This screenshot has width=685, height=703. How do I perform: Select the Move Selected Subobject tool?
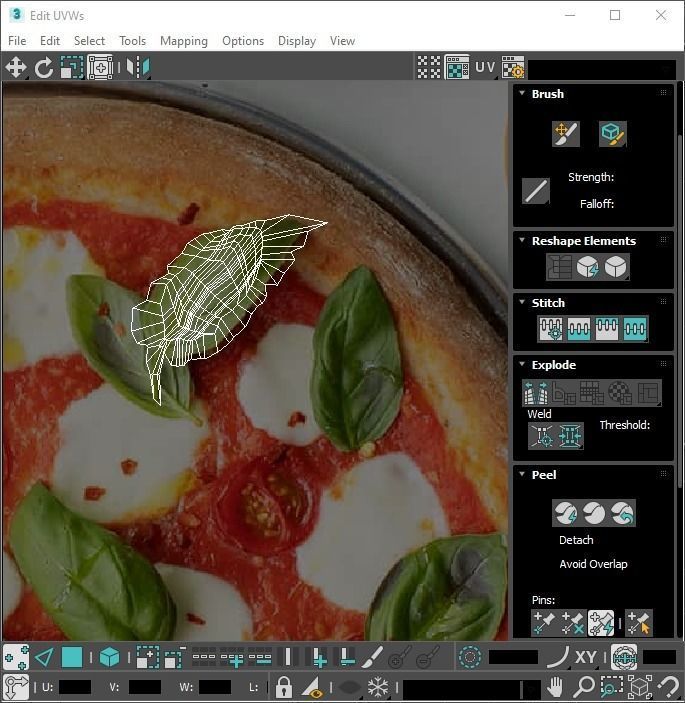point(16,68)
